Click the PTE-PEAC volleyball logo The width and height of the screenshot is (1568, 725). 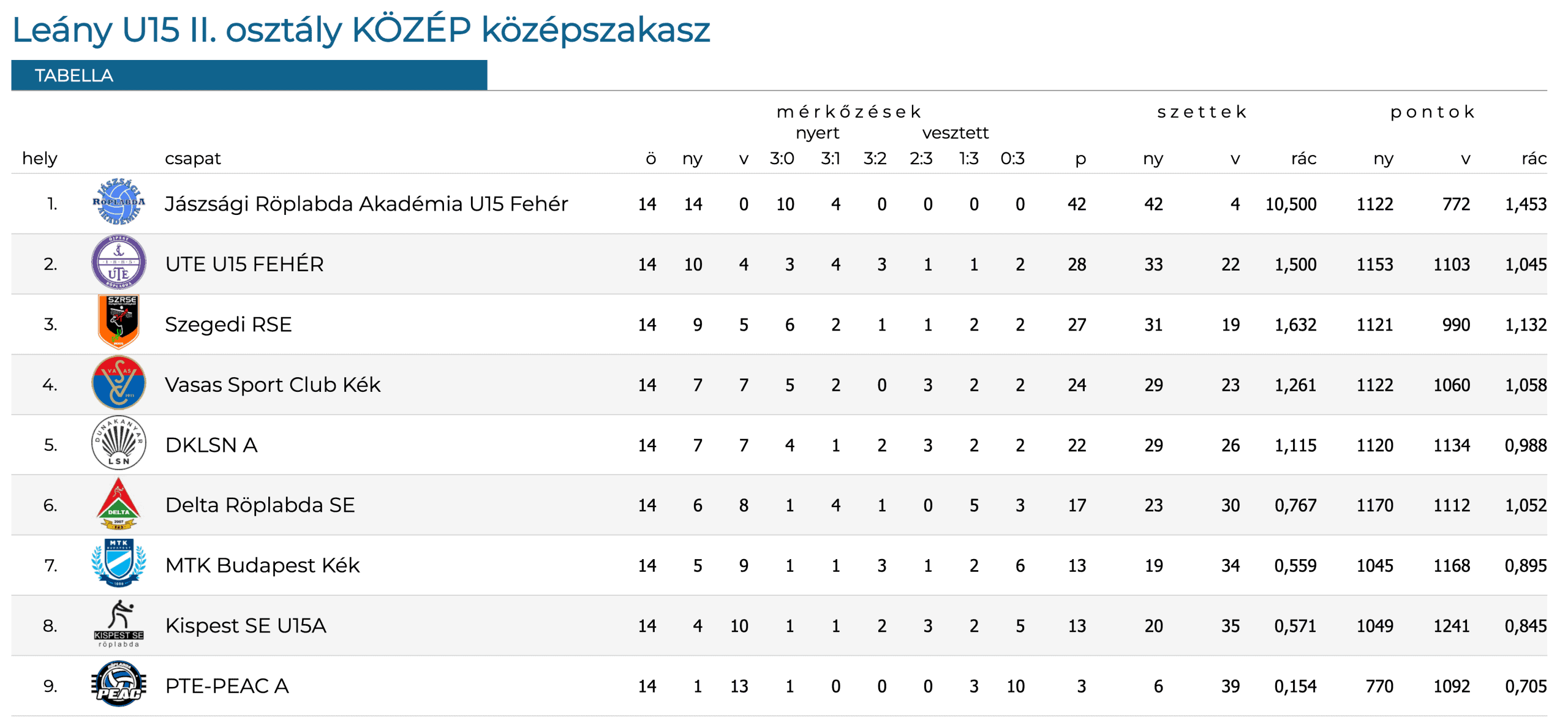(x=118, y=684)
